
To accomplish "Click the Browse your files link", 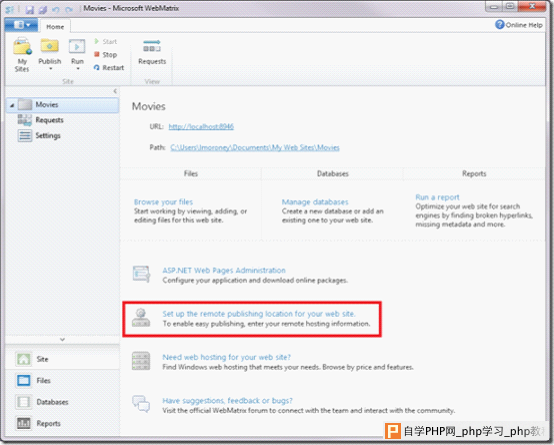I will point(163,202).
